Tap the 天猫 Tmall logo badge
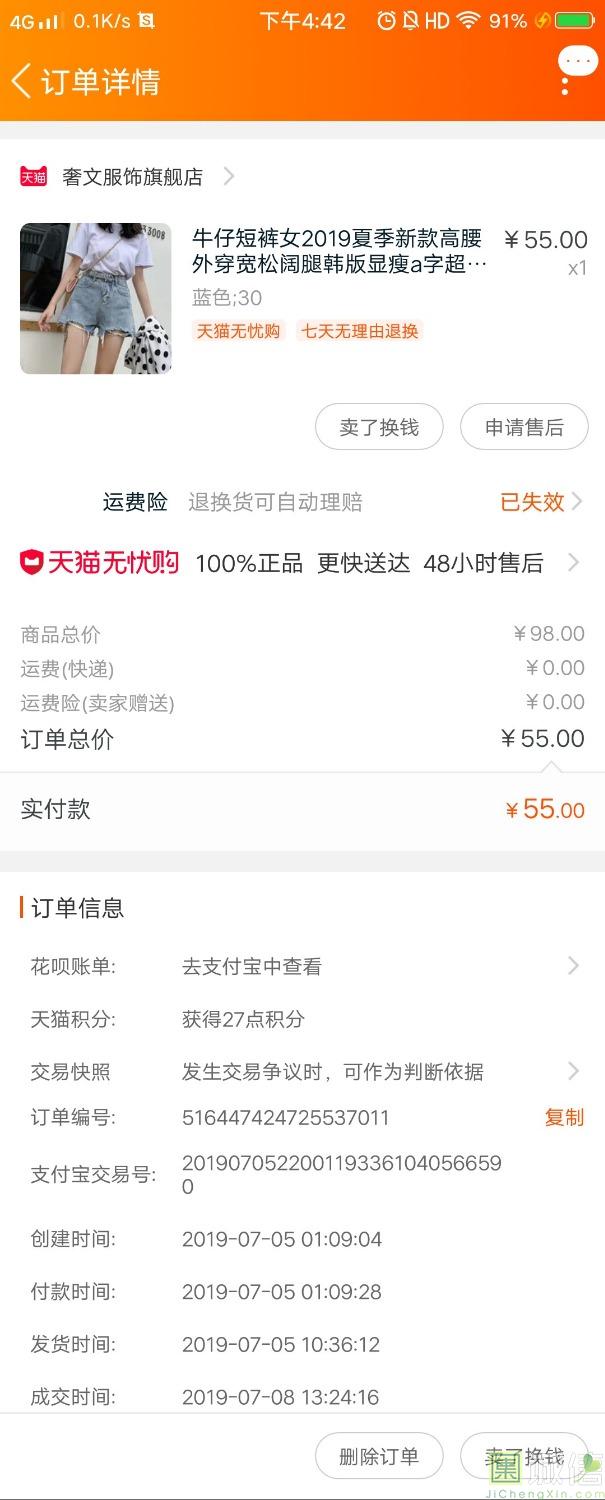 click(x=33, y=177)
